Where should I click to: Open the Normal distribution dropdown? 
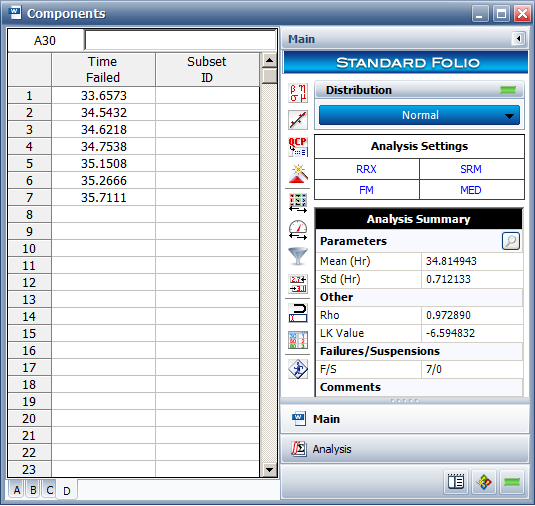(x=419, y=115)
